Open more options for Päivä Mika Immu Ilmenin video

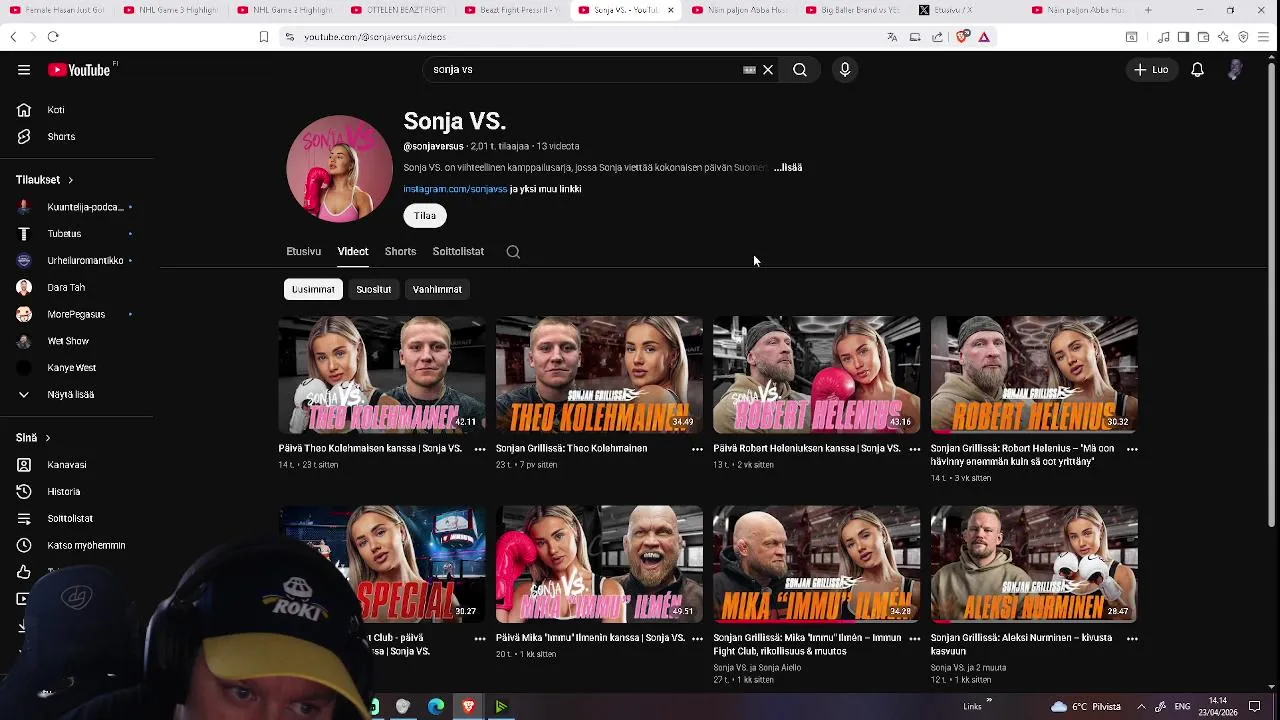[697, 639]
